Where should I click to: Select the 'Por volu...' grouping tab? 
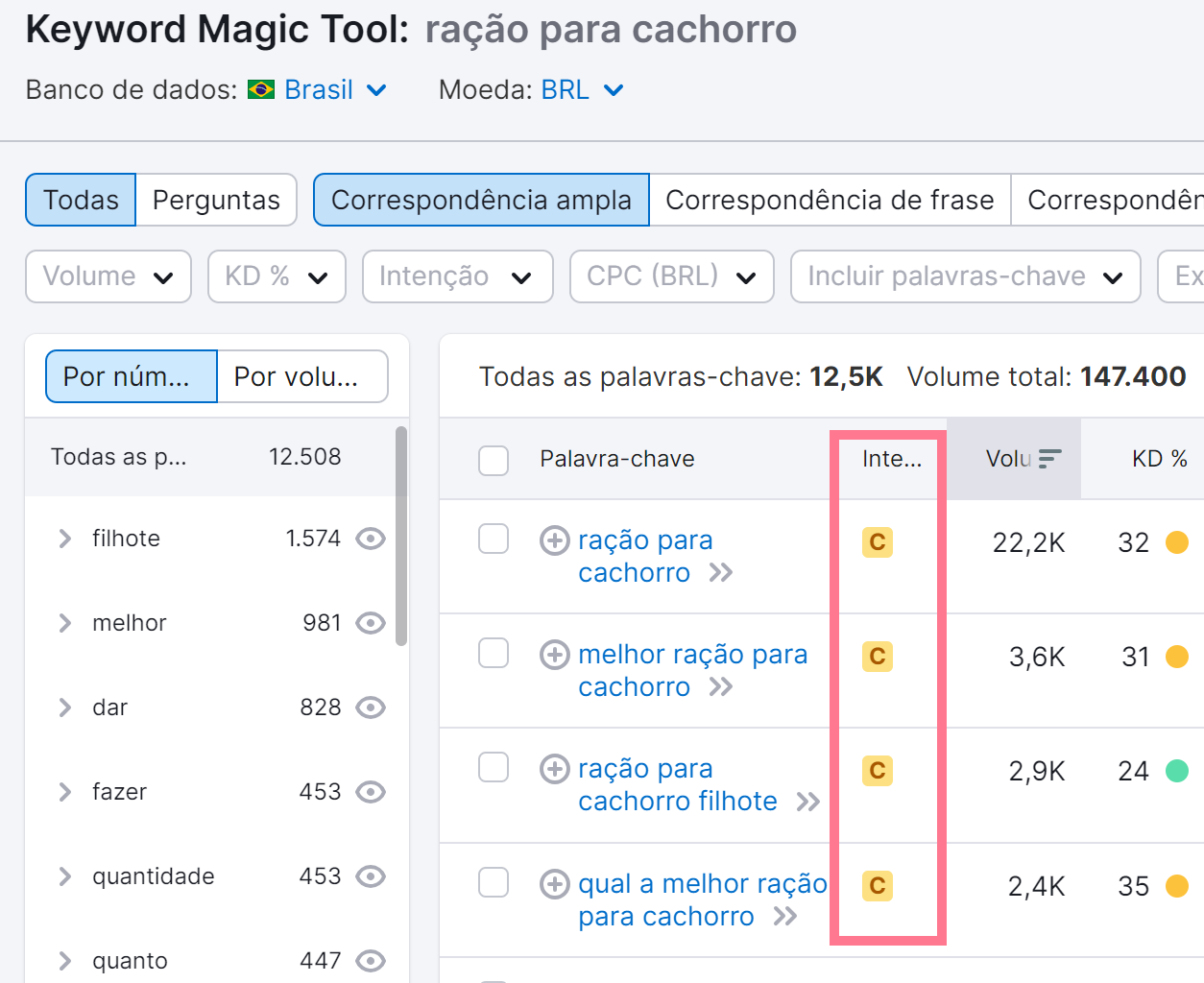coord(302,376)
